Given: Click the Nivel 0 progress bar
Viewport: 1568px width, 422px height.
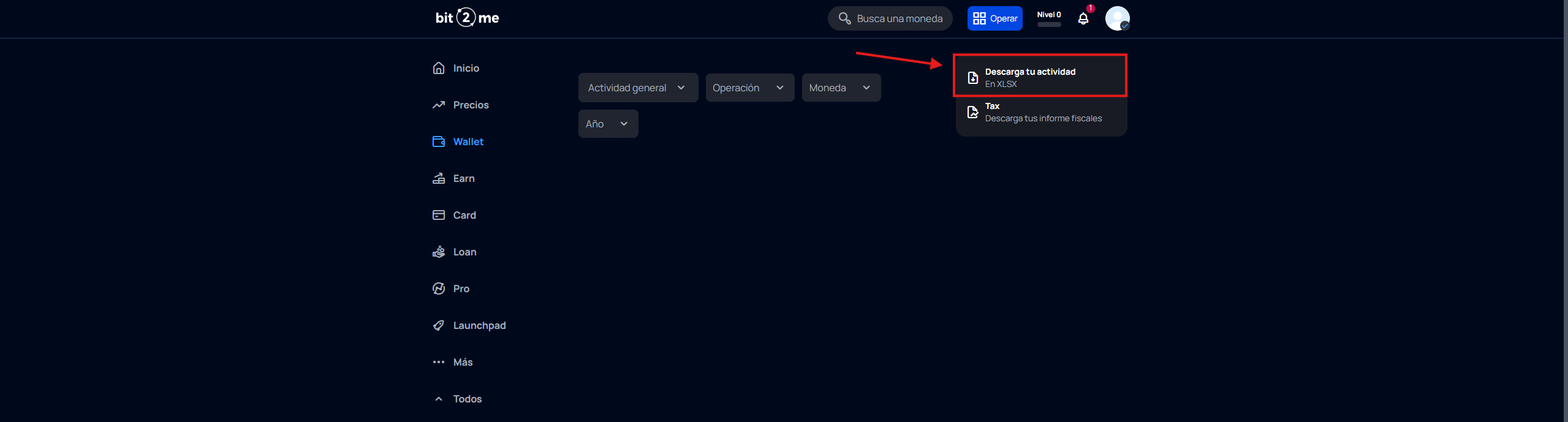Looking at the screenshot, I should click(1049, 24).
